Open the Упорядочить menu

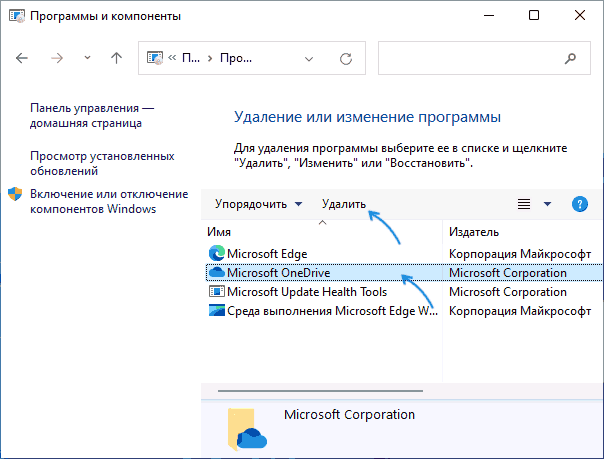click(x=258, y=204)
